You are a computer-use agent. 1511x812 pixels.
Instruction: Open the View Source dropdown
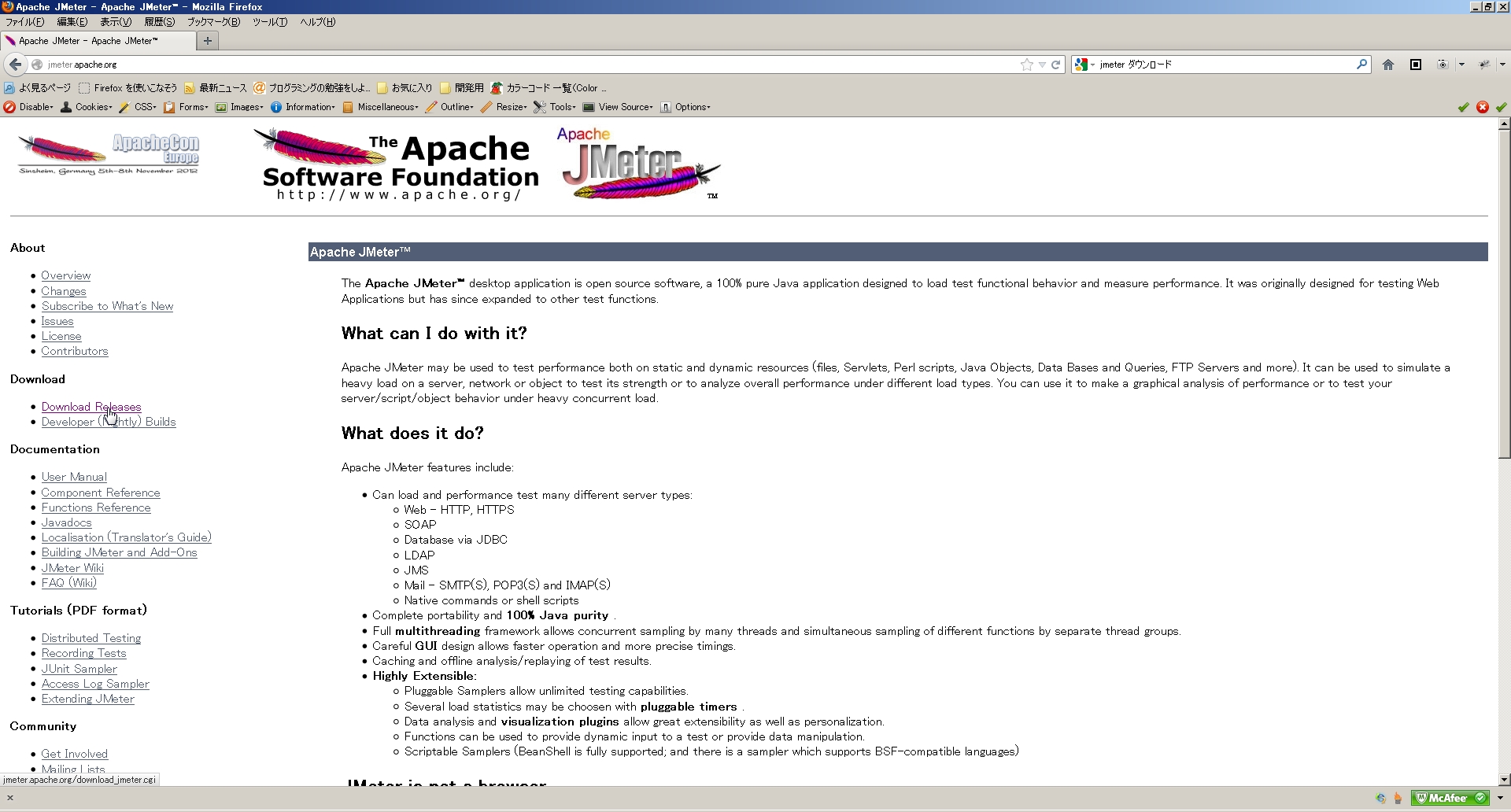coord(618,107)
